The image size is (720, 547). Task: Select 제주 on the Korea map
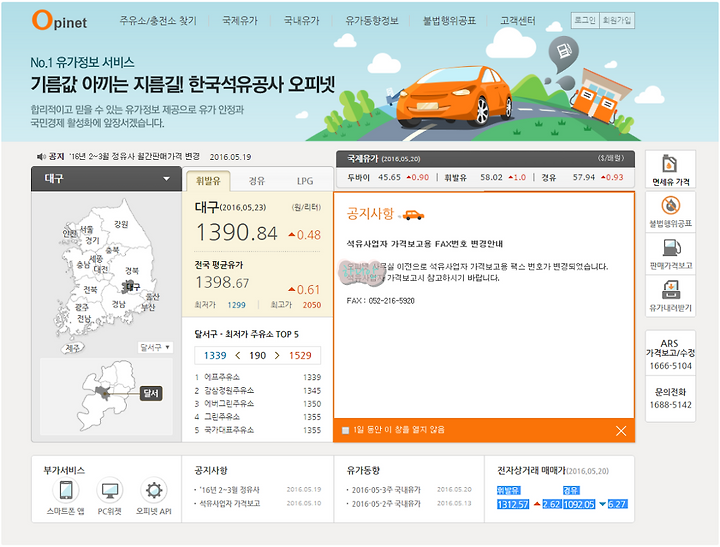click(73, 349)
